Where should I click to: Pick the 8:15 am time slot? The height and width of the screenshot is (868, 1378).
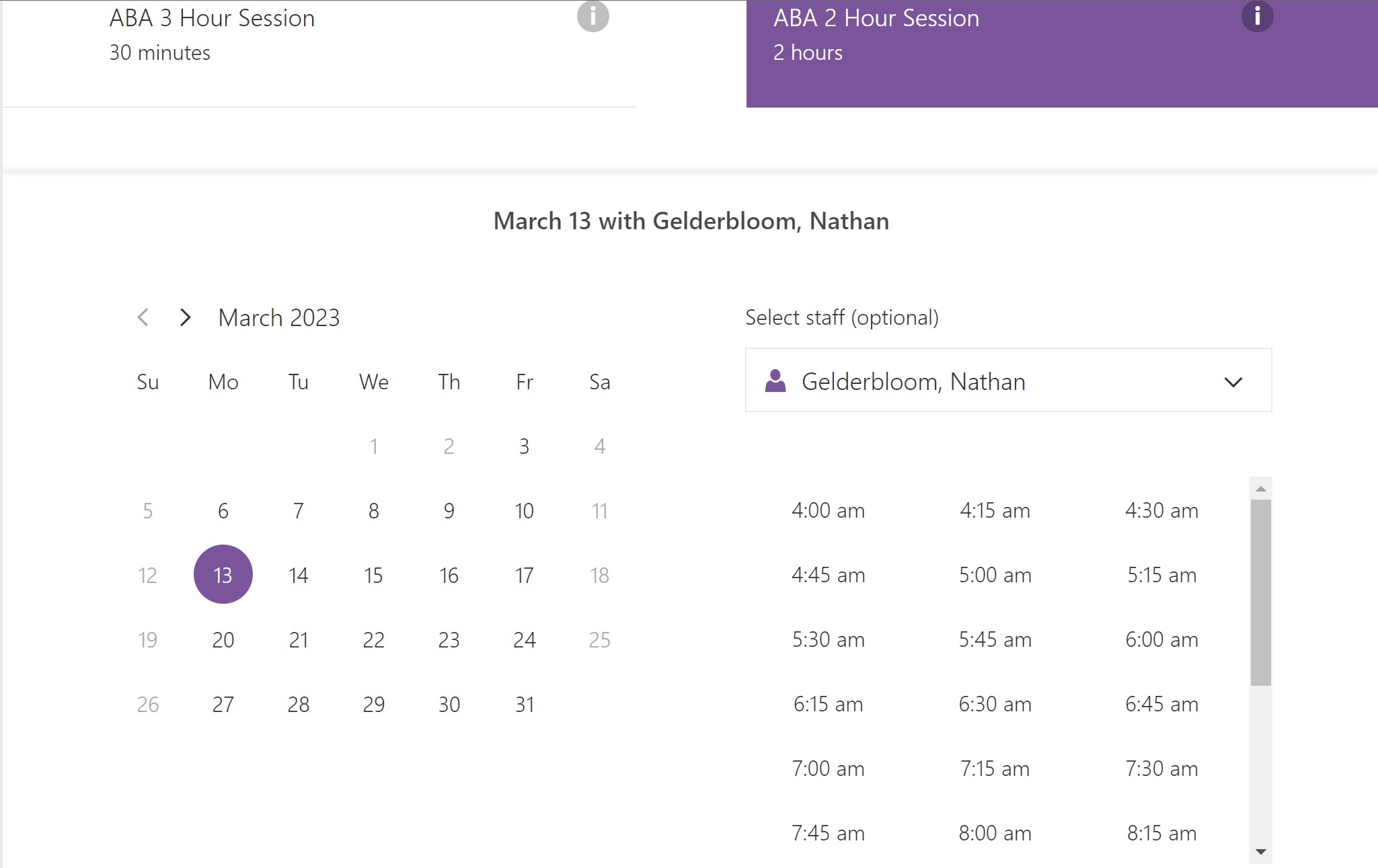(1161, 833)
